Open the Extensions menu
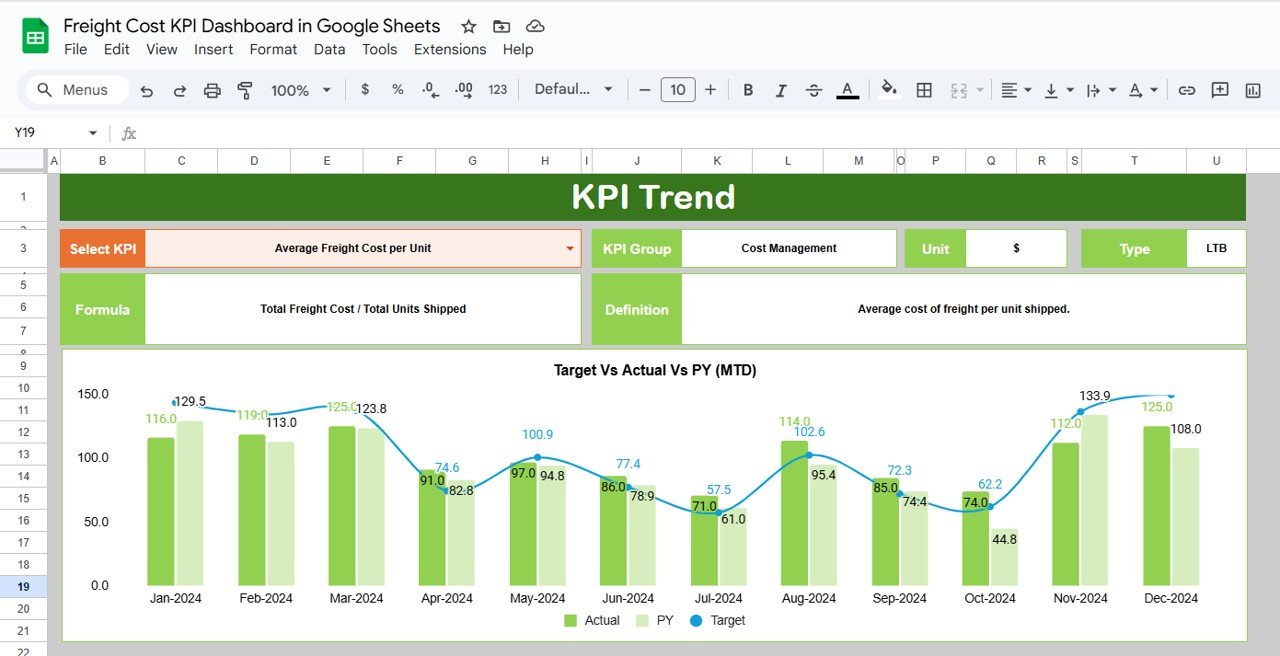 (450, 49)
